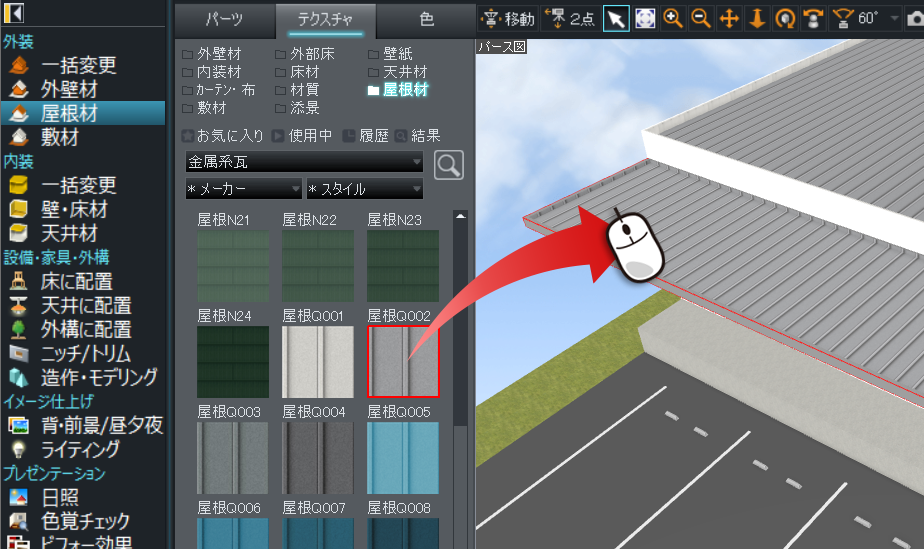
Task: Open the sidebar 敷材 item under 外装
Action: point(82,137)
